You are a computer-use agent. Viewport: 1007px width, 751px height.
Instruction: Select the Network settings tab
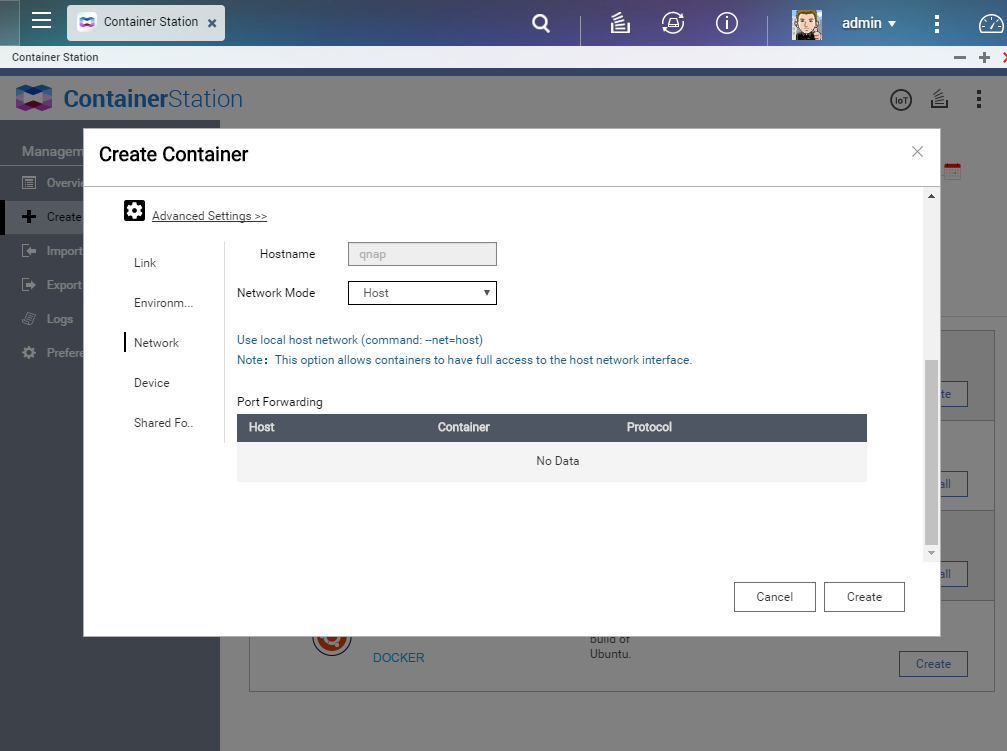(156, 343)
